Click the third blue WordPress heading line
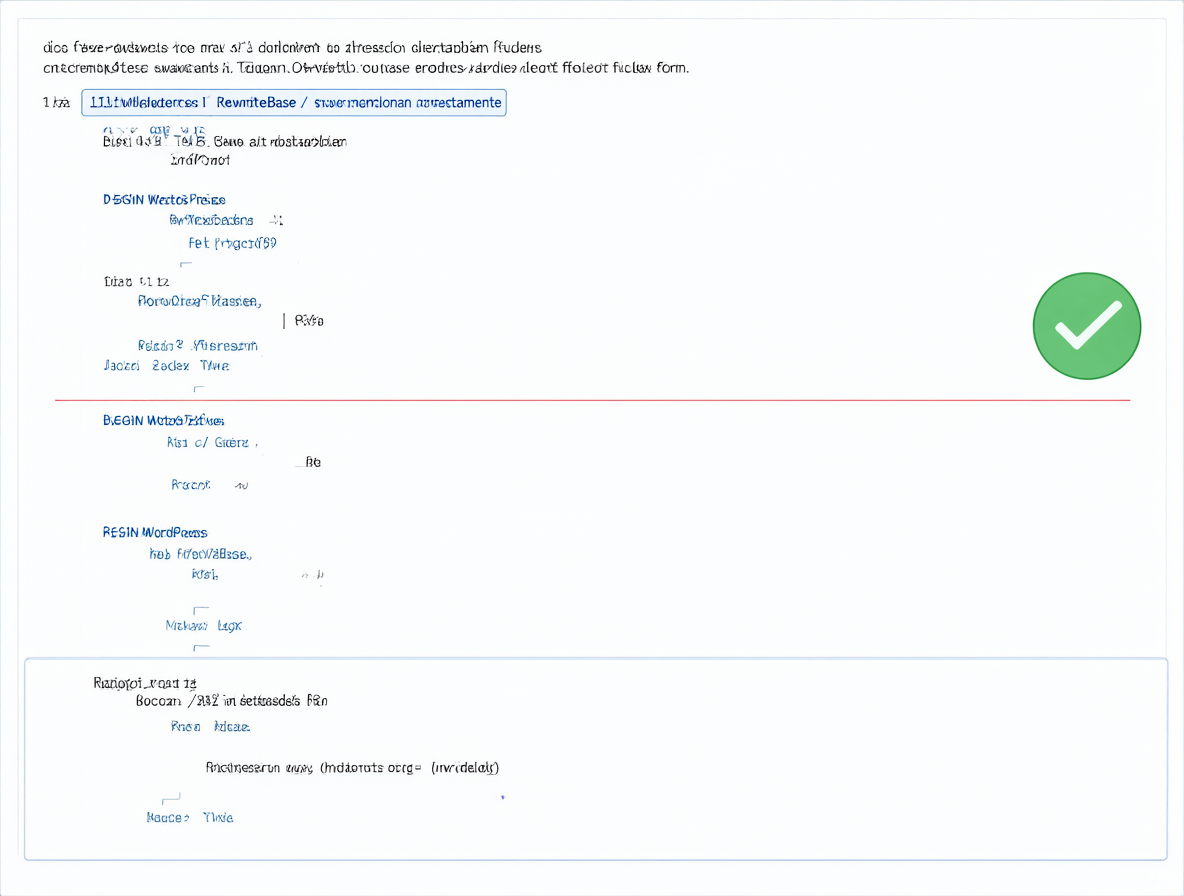 [x=155, y=533]
